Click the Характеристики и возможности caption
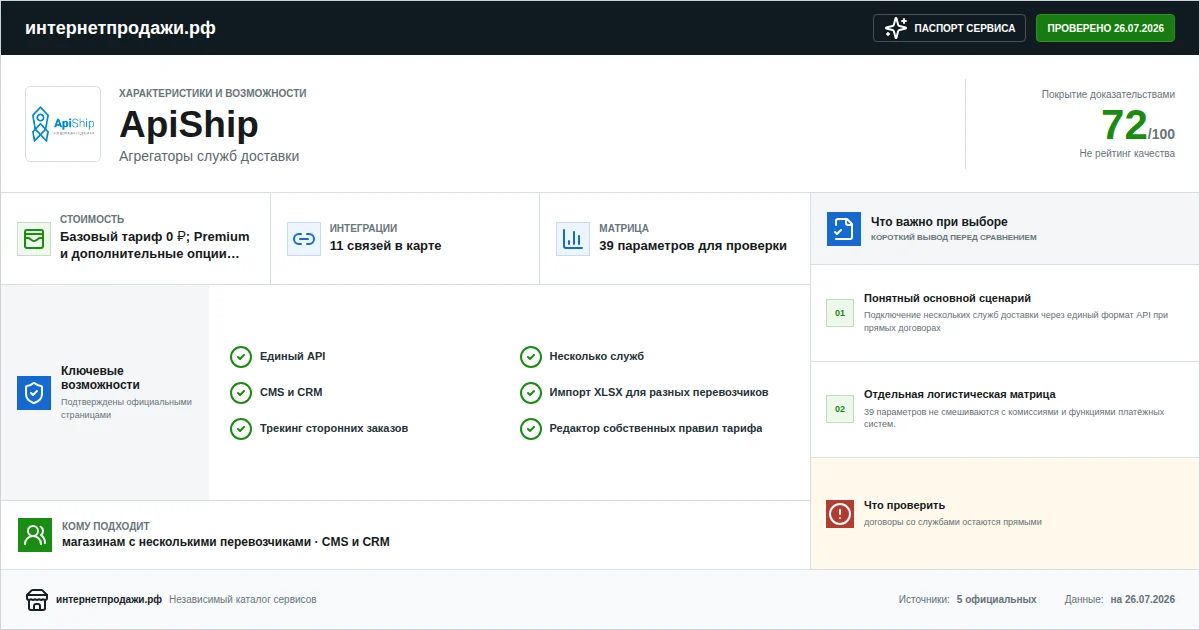1200x630 pixels. tap(213, 93)
